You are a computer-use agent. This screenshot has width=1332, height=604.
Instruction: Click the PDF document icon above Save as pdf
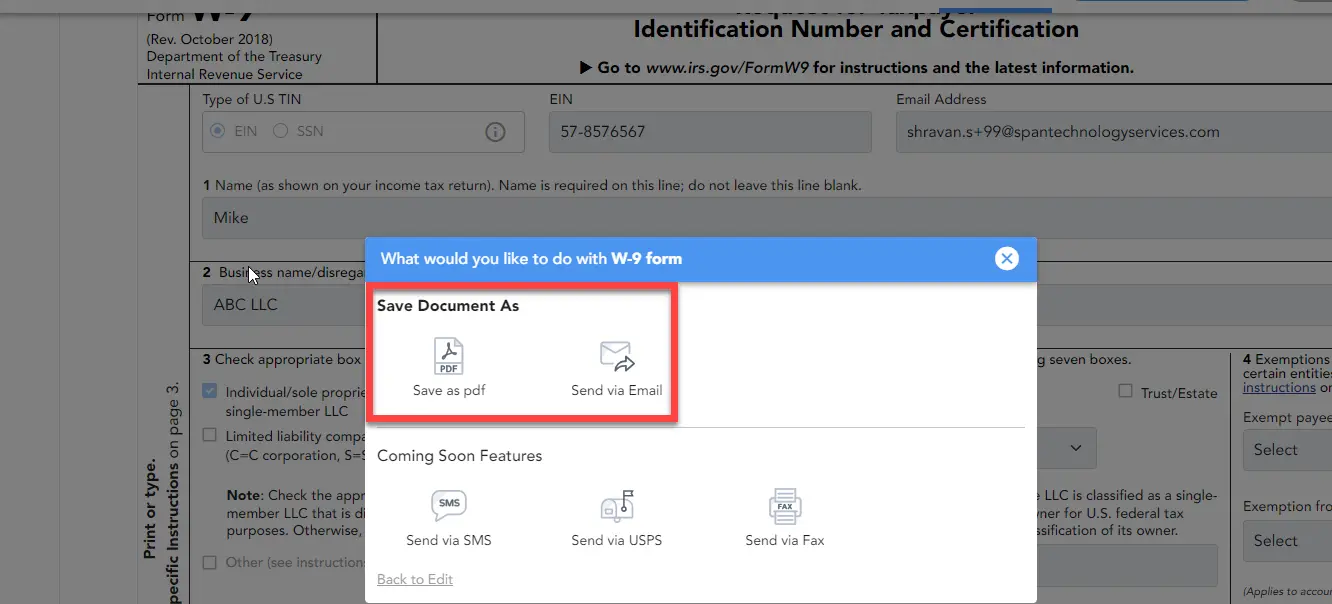(x=448, y=355)
